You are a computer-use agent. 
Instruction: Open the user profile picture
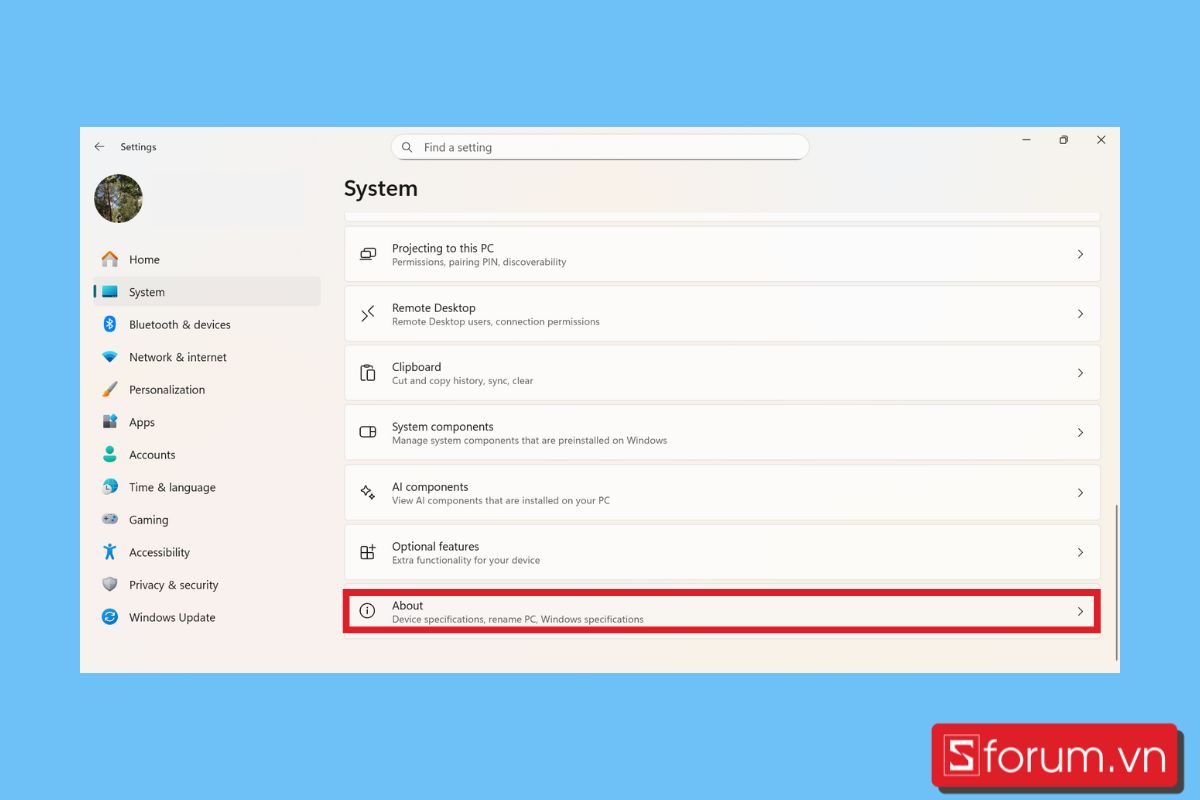(119, 198)
